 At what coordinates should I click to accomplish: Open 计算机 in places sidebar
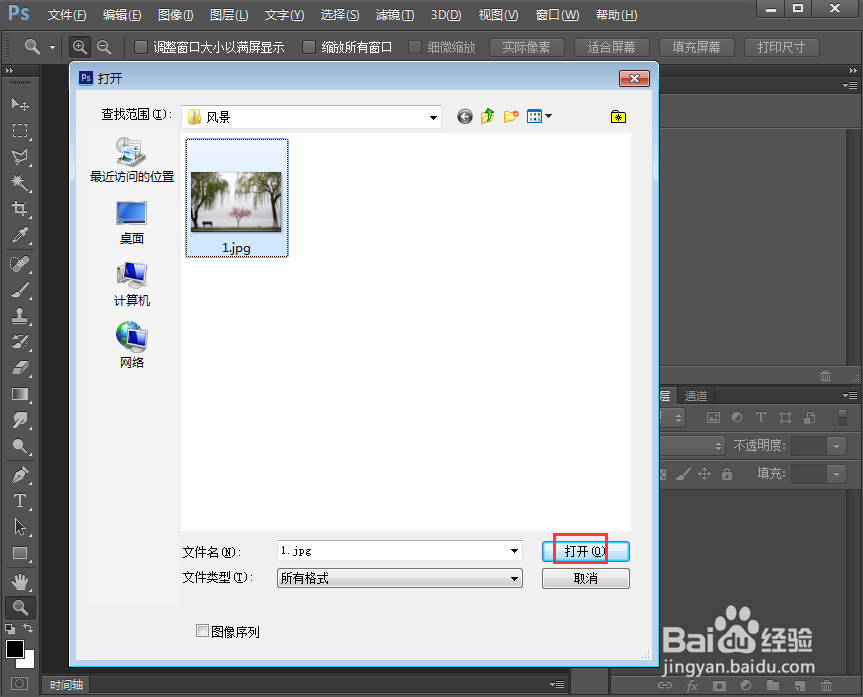[132, 284]
